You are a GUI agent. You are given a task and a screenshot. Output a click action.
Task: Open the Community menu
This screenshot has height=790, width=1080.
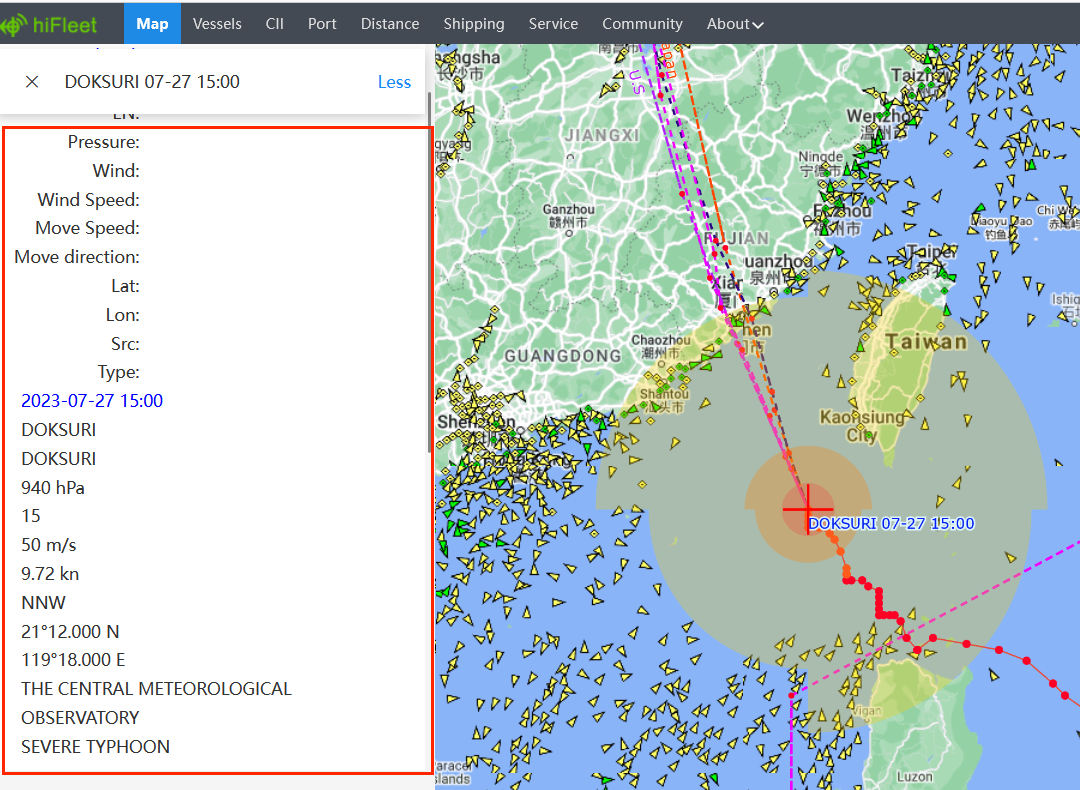642,23
